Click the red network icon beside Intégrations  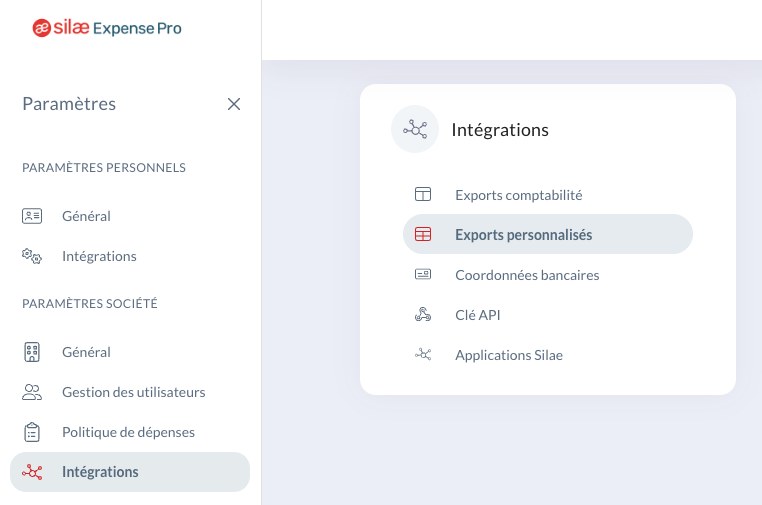point(32,472)
